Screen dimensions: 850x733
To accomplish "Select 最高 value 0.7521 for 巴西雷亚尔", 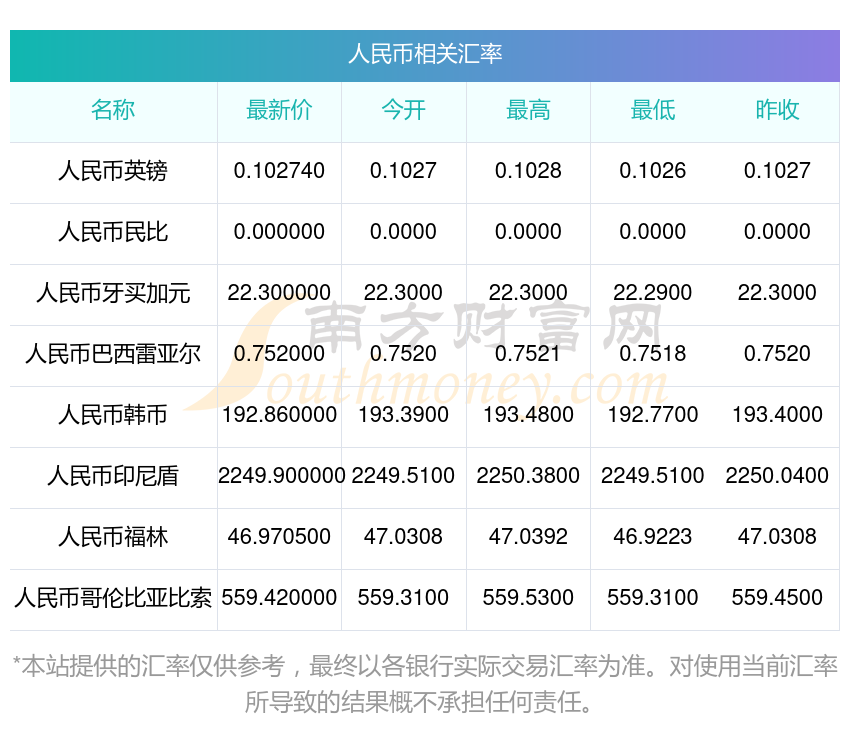I will pyautogui.click(x=528, y=354).
